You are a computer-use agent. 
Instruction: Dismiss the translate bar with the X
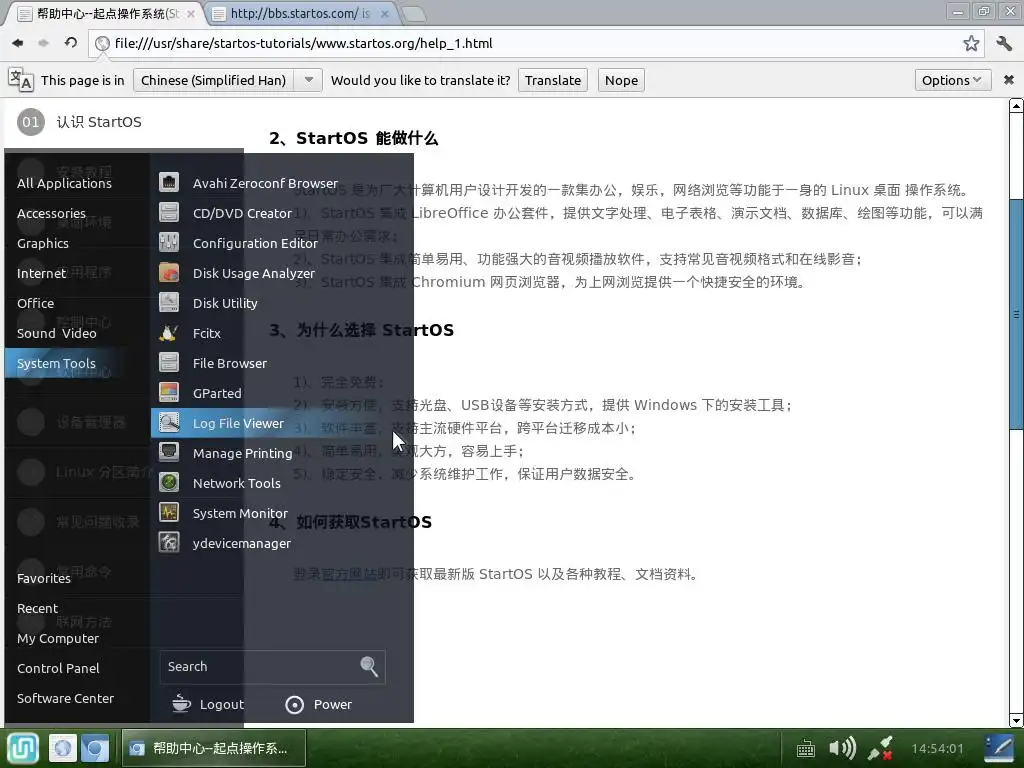pyautogui.click(x=1009, y=80)
